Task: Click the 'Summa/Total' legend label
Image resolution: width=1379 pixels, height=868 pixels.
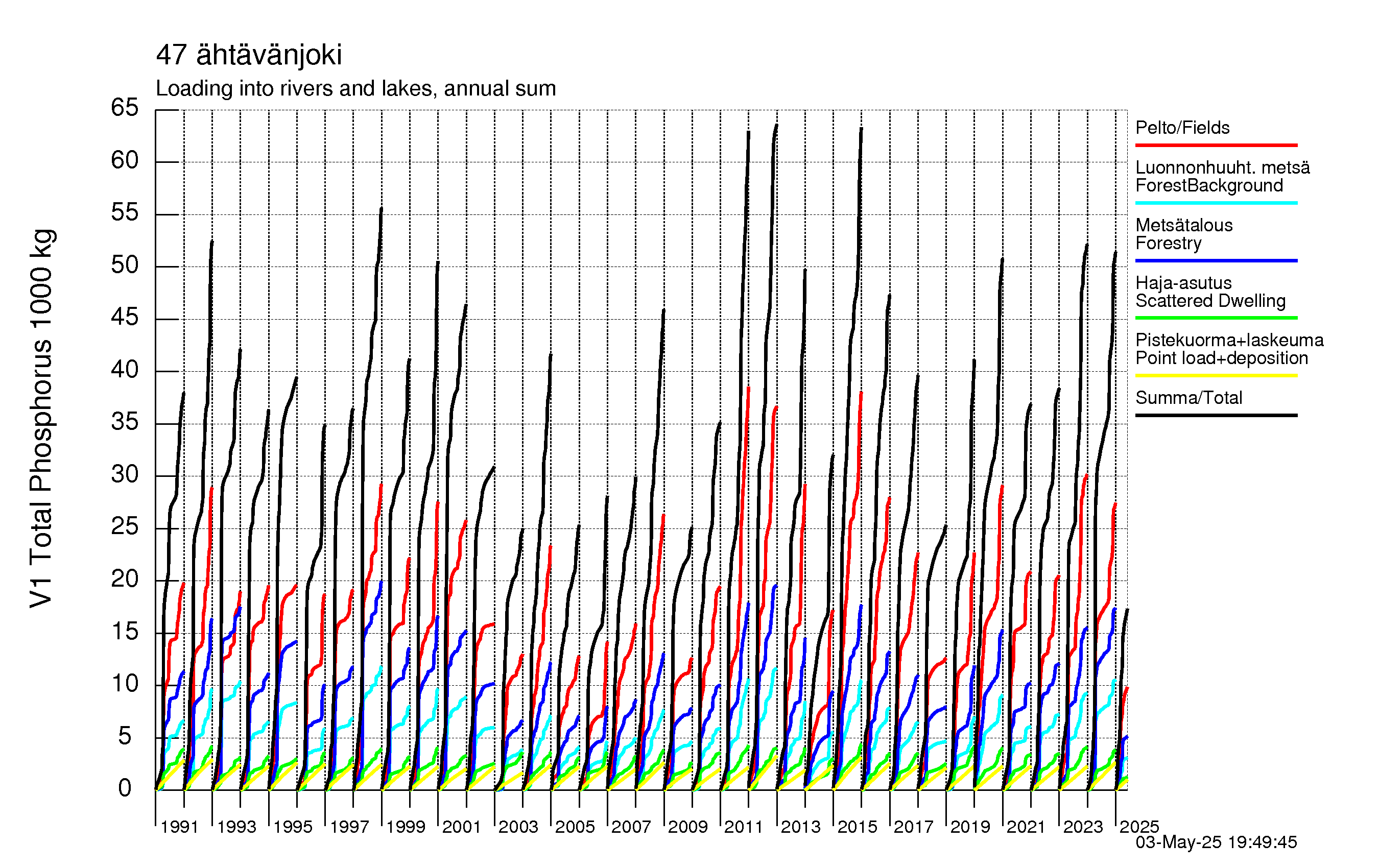Action: (1189, 397)
